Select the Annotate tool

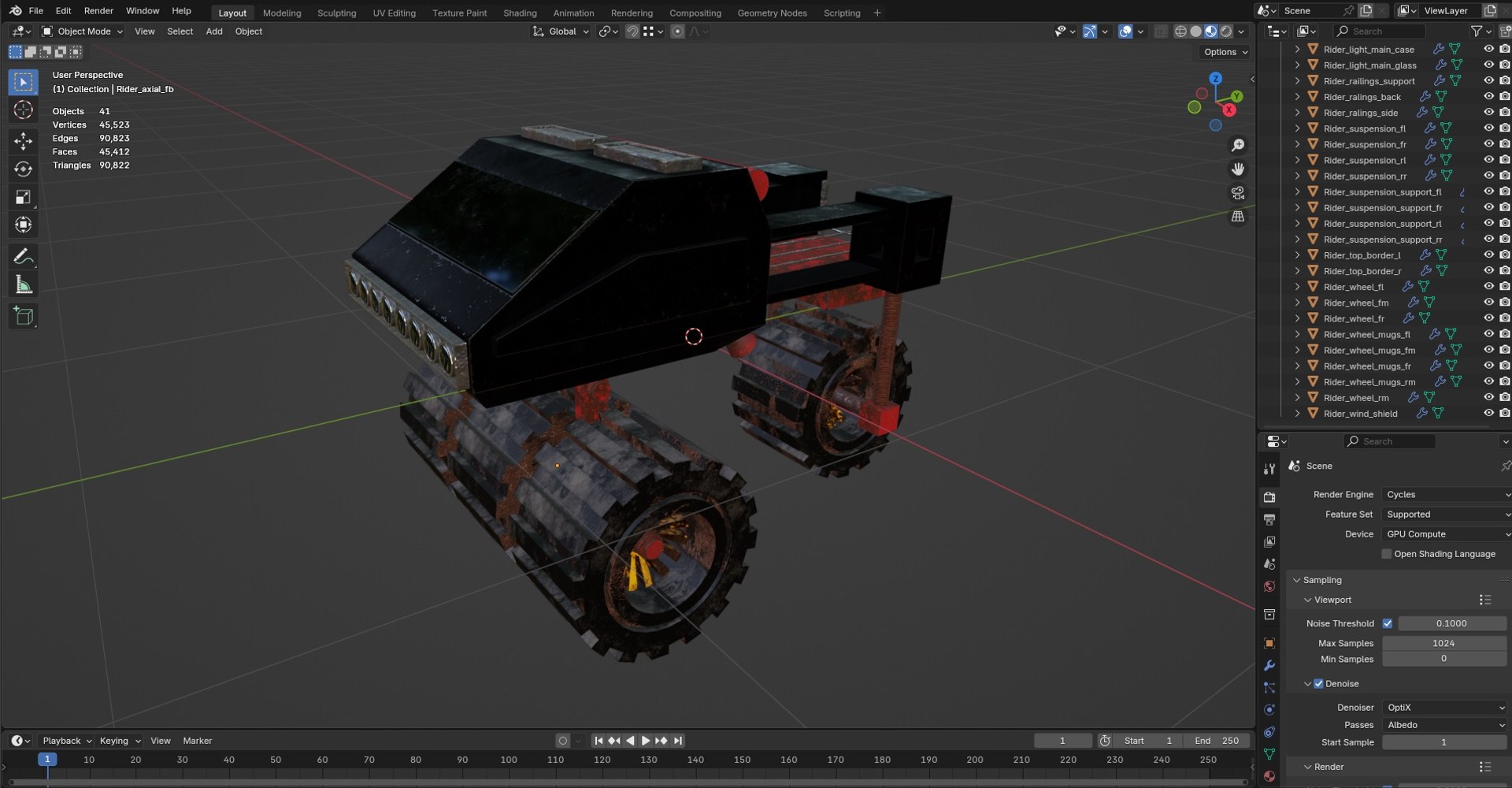tap(23, 257)
